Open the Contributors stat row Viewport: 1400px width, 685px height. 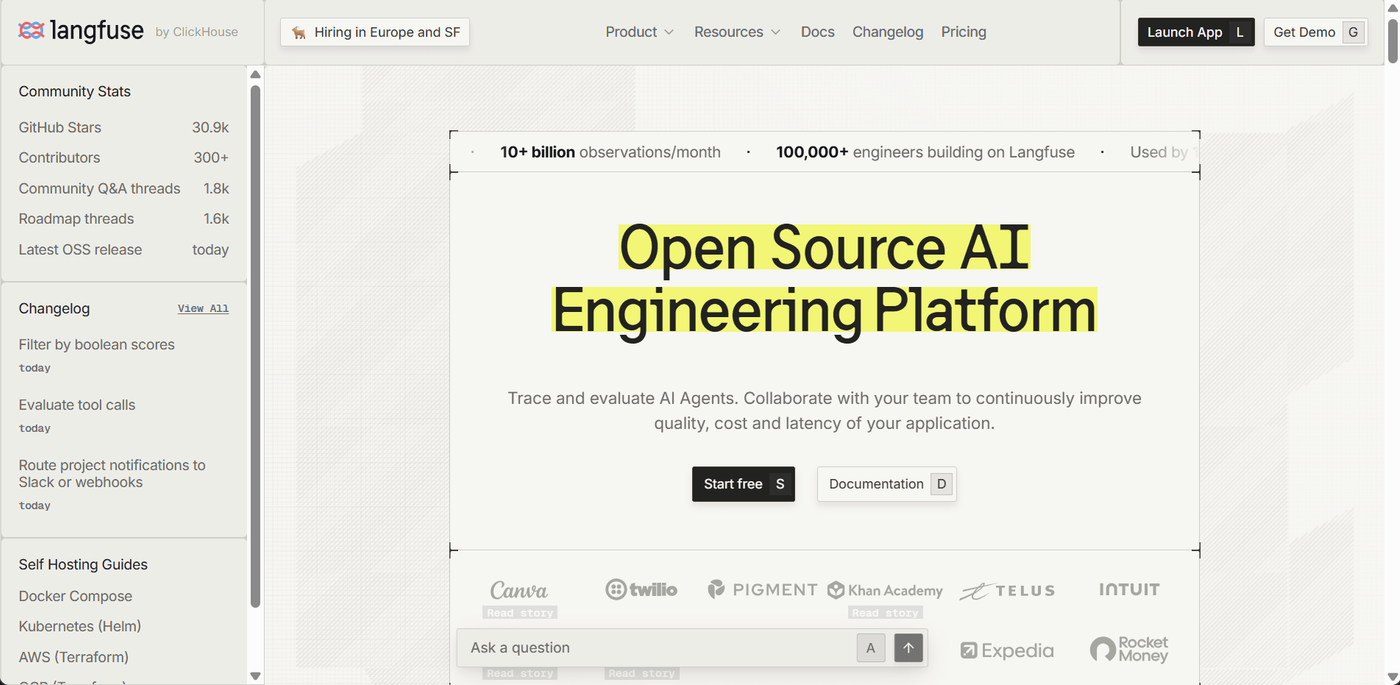124,158
